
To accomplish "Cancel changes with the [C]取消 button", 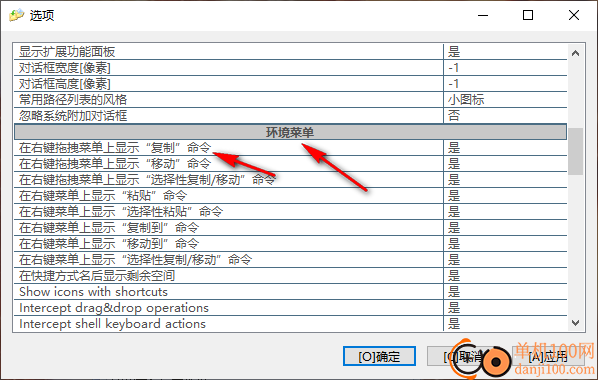I will click(x=463, y=356).
